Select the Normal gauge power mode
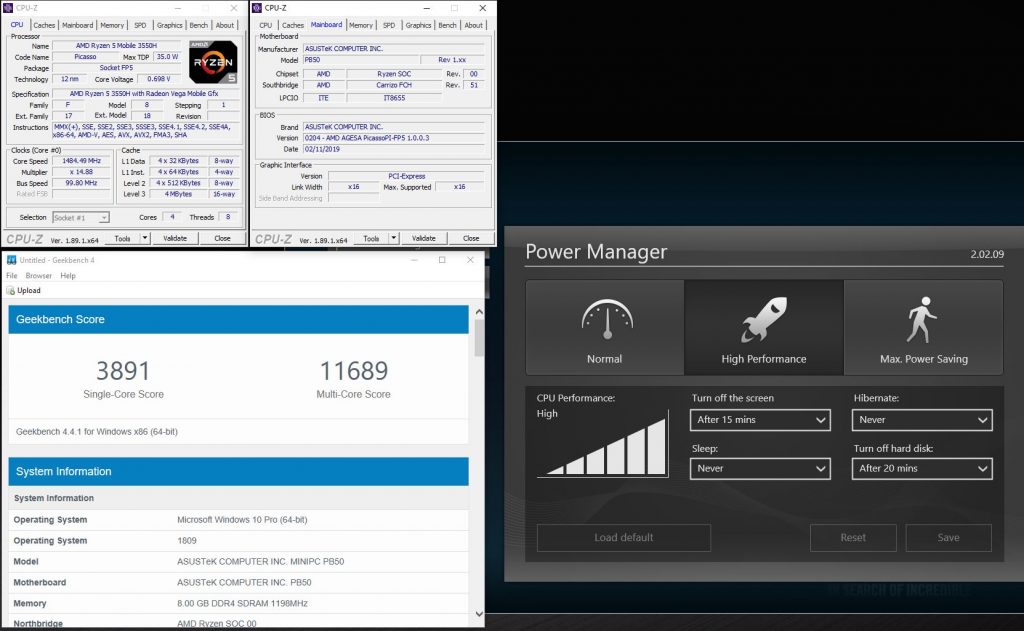Screen dimensions: 1024x631 tap(604, 328)
